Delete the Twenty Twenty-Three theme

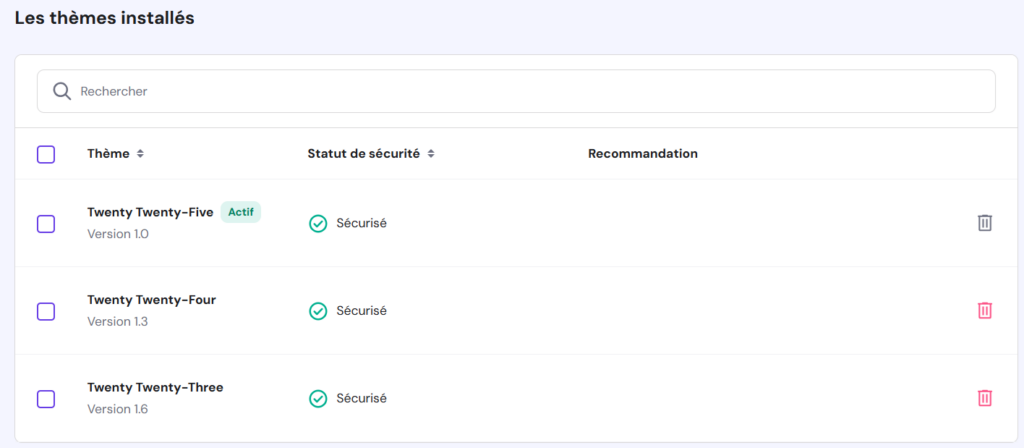click(x=985, y=398)
